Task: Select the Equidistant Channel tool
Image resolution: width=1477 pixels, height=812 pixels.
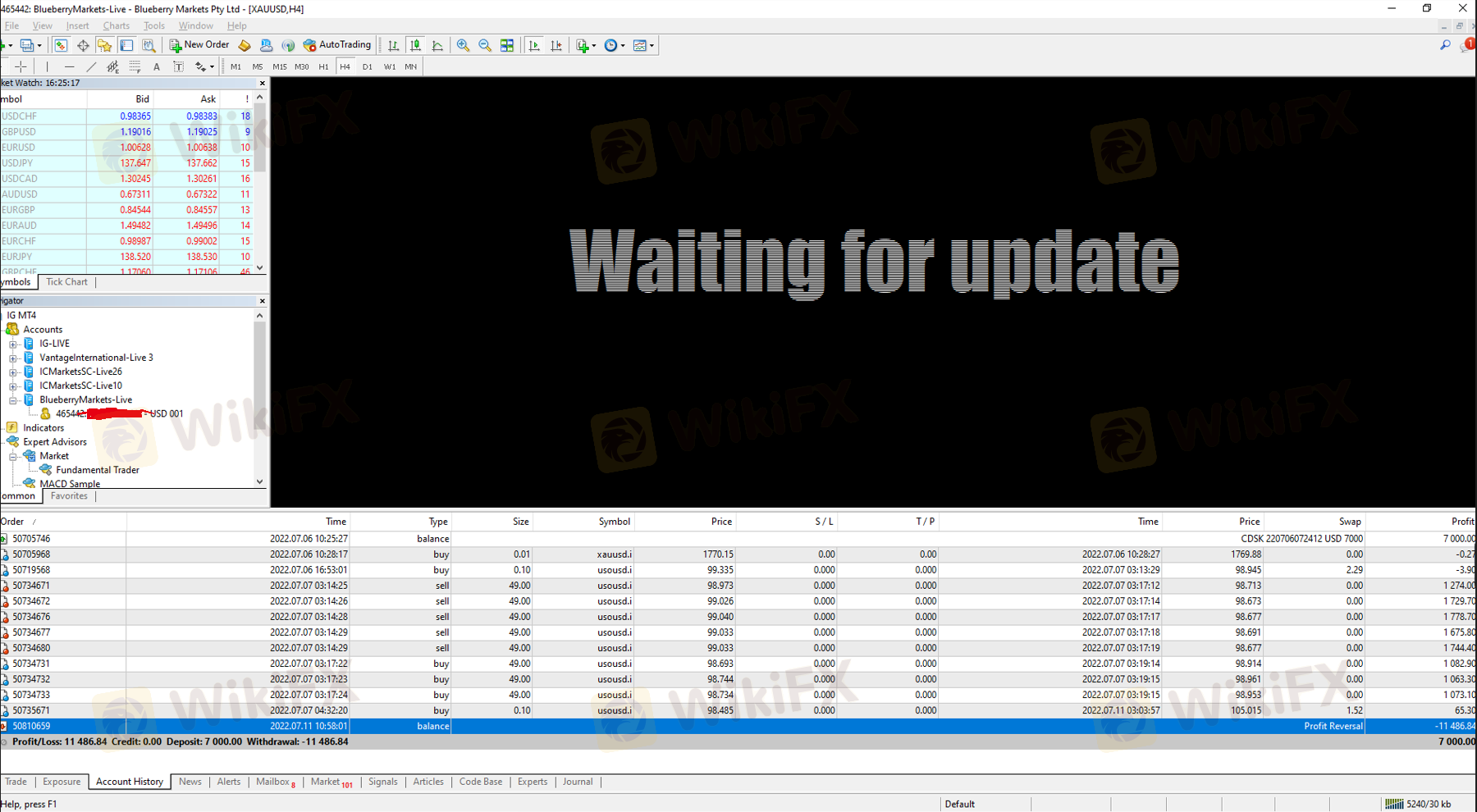Action: pos(112,66)
